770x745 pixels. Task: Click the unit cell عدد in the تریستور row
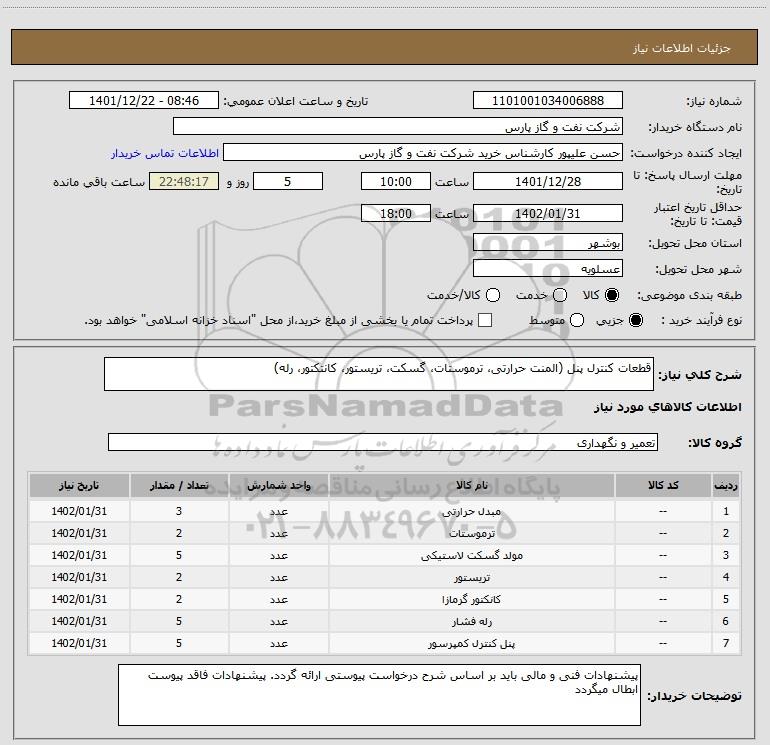coord(278,578)
